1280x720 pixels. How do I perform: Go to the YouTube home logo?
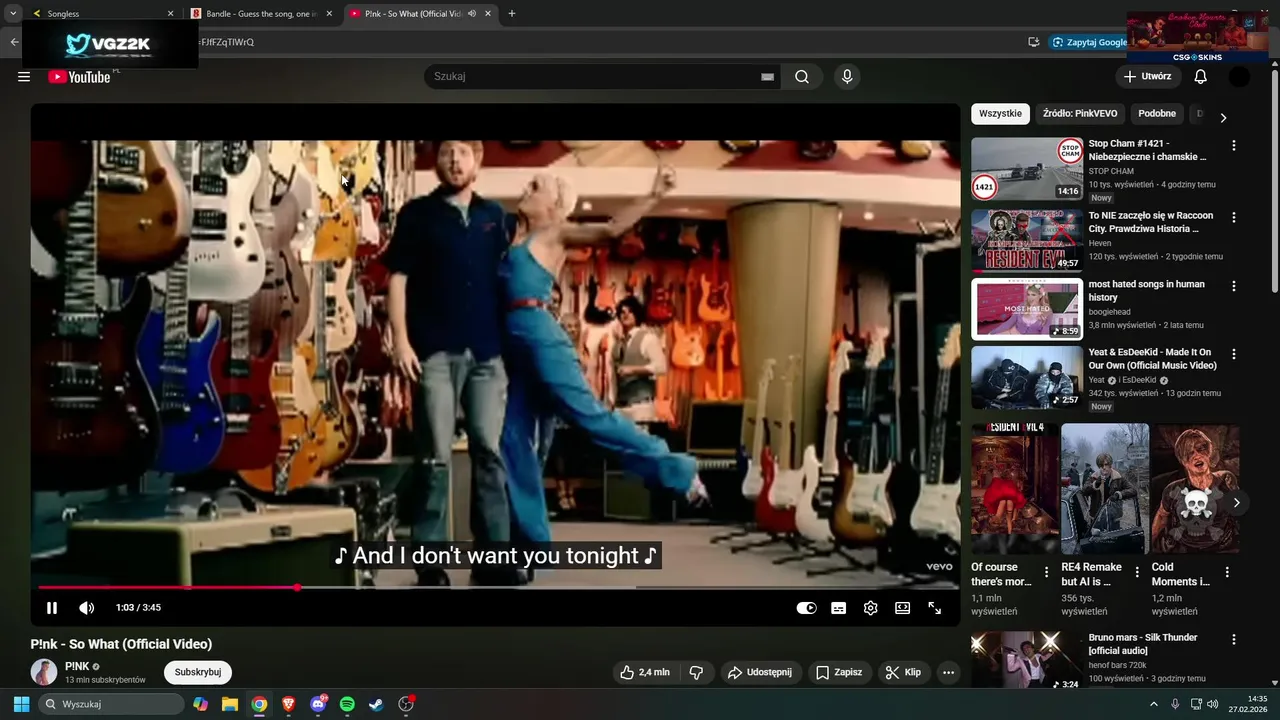click(79, 77)
